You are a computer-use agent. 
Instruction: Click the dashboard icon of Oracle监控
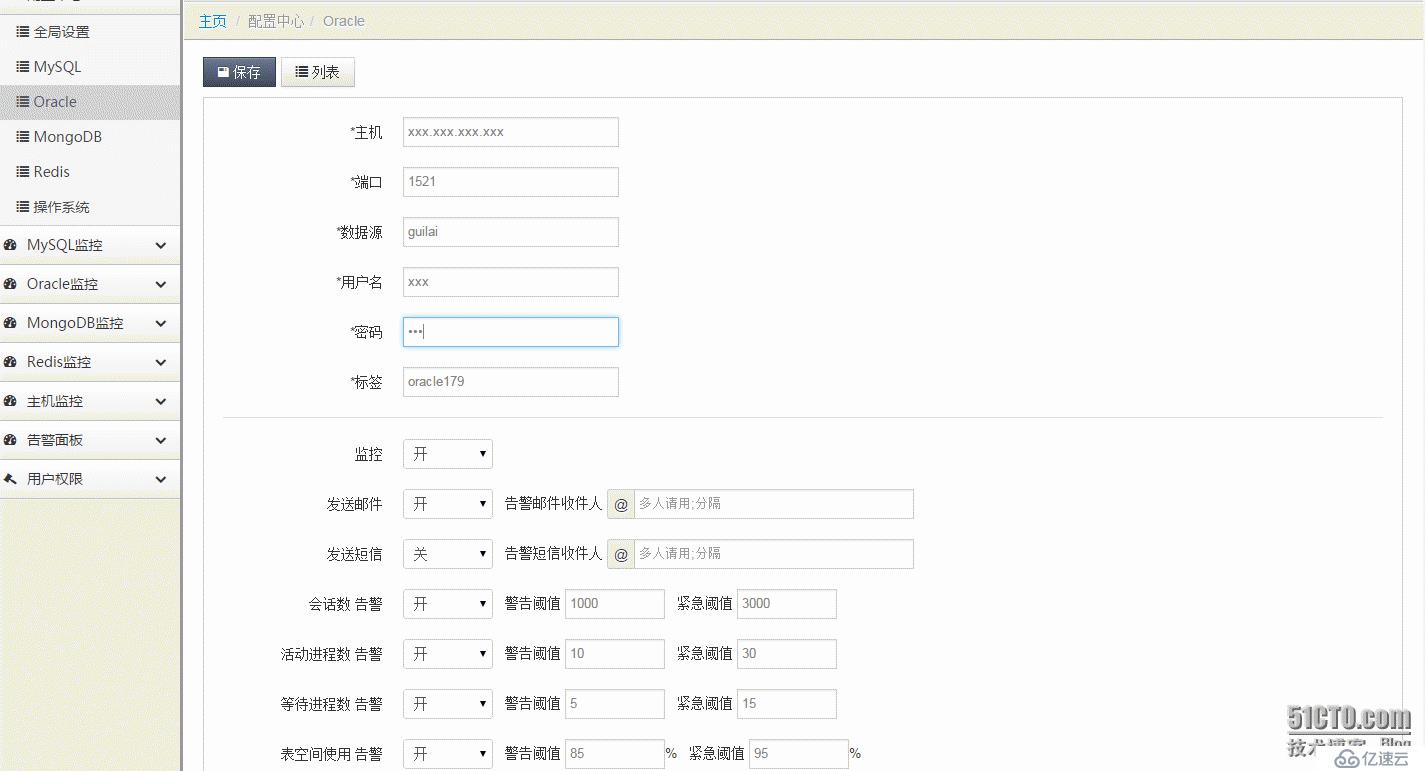[x=10, y=284]
